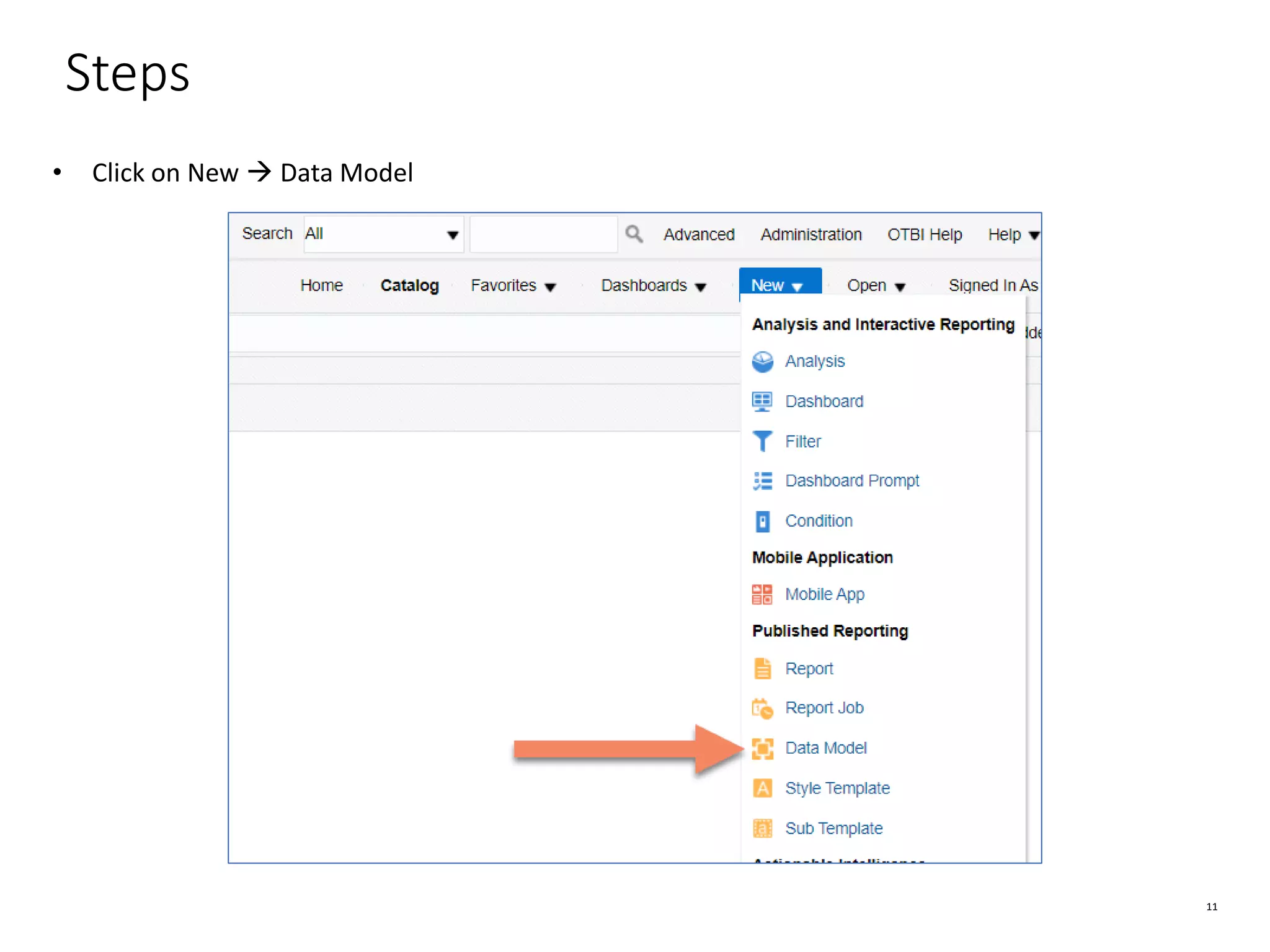Click the Style Template letter A icon
Viewport: 1270px width, 952px height.
click(762, 788)
